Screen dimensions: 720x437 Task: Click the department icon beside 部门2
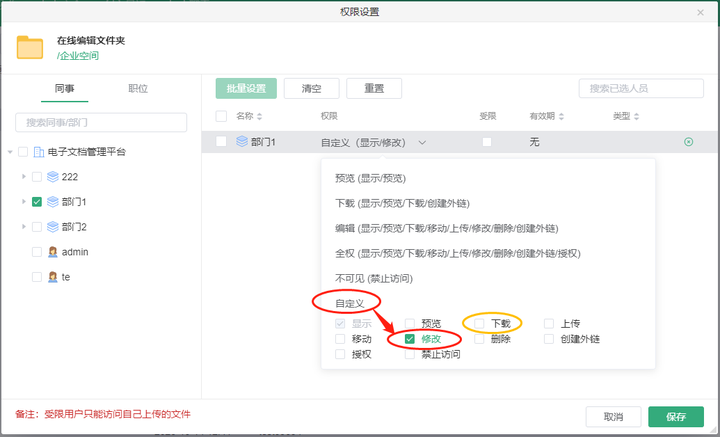point(53,227)
